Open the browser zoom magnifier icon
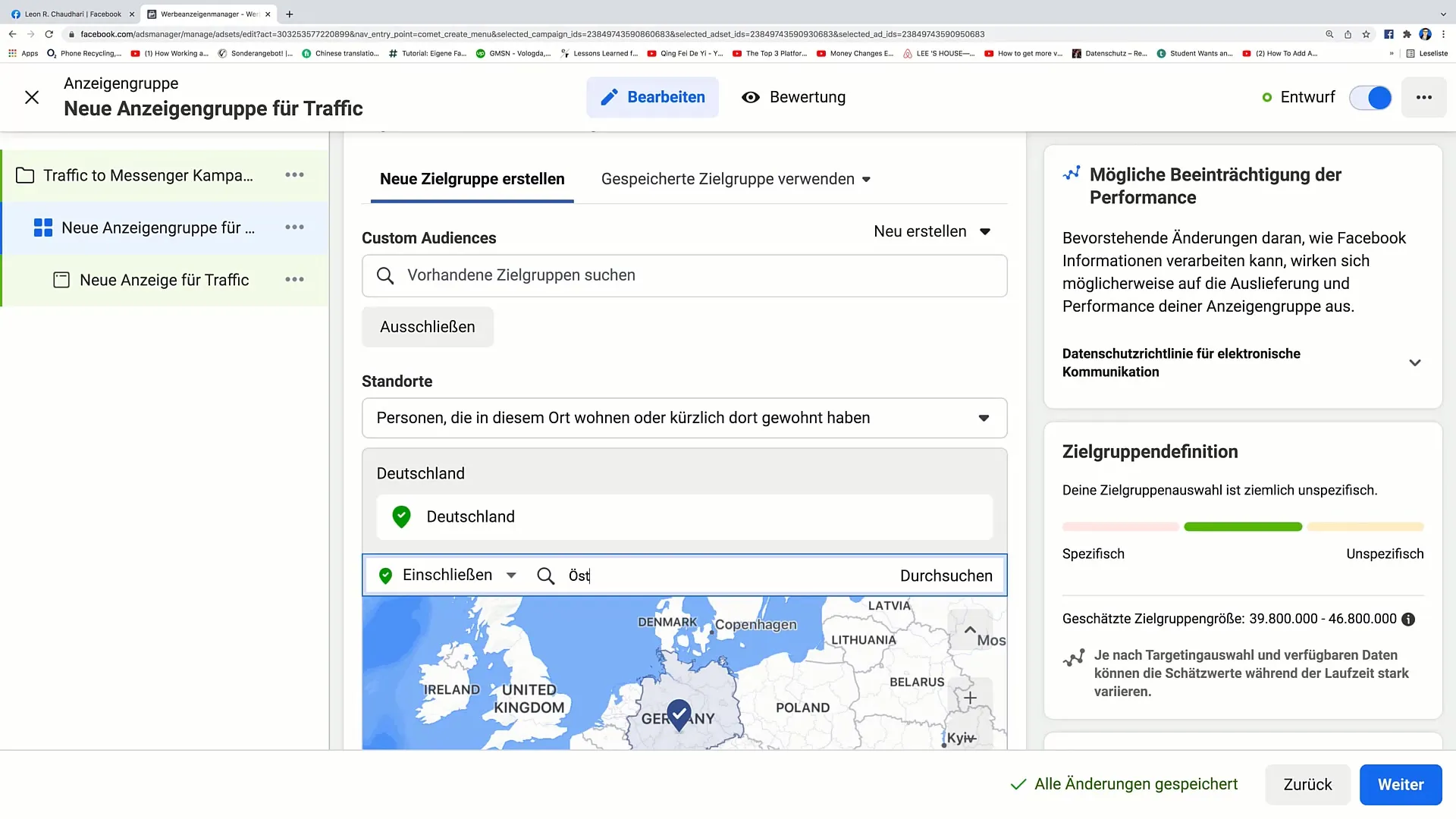1456x819 pixels. pyautogui.click(x=1329, y=34)
